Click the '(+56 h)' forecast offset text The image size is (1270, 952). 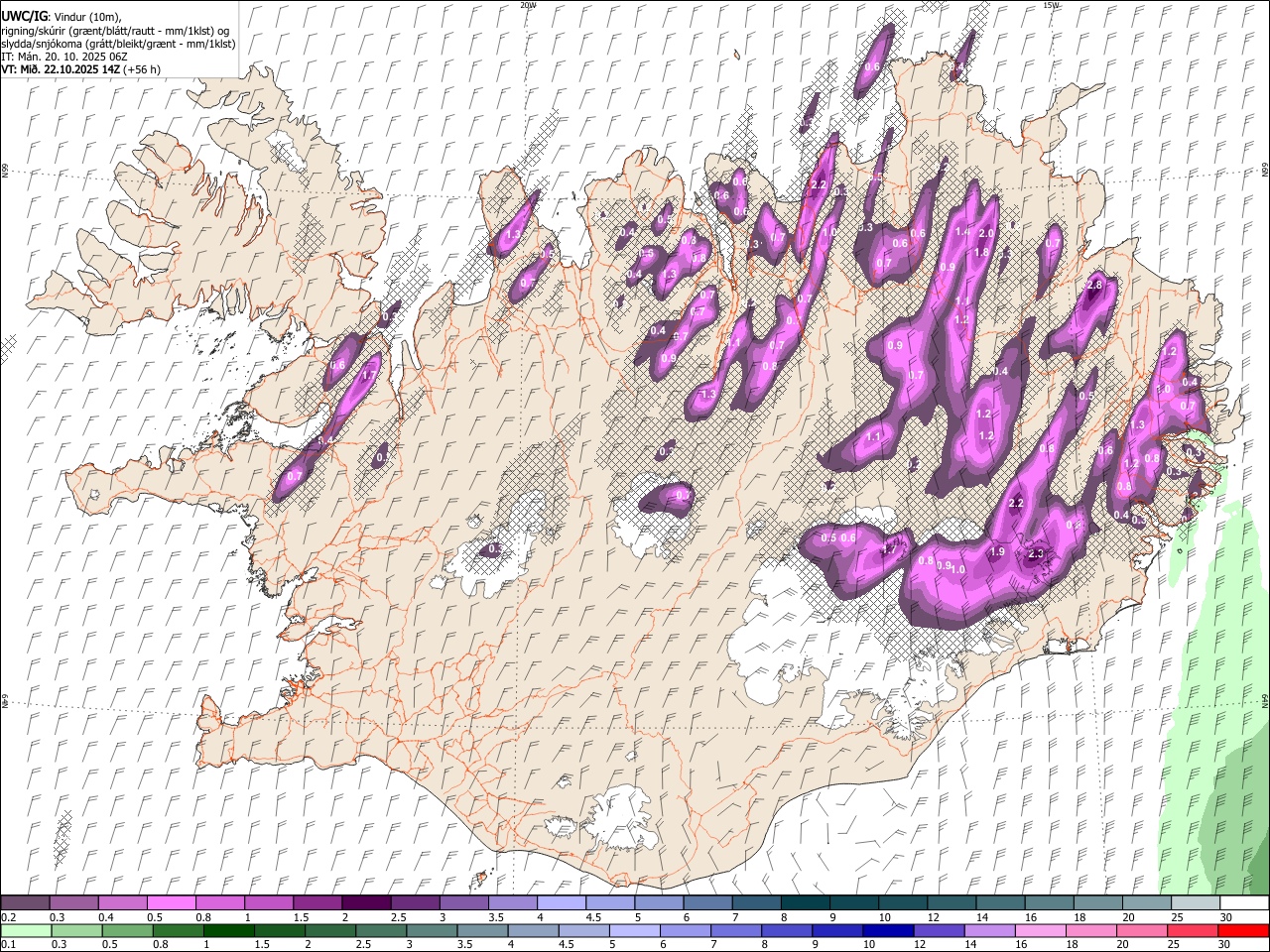click(142, 69)
